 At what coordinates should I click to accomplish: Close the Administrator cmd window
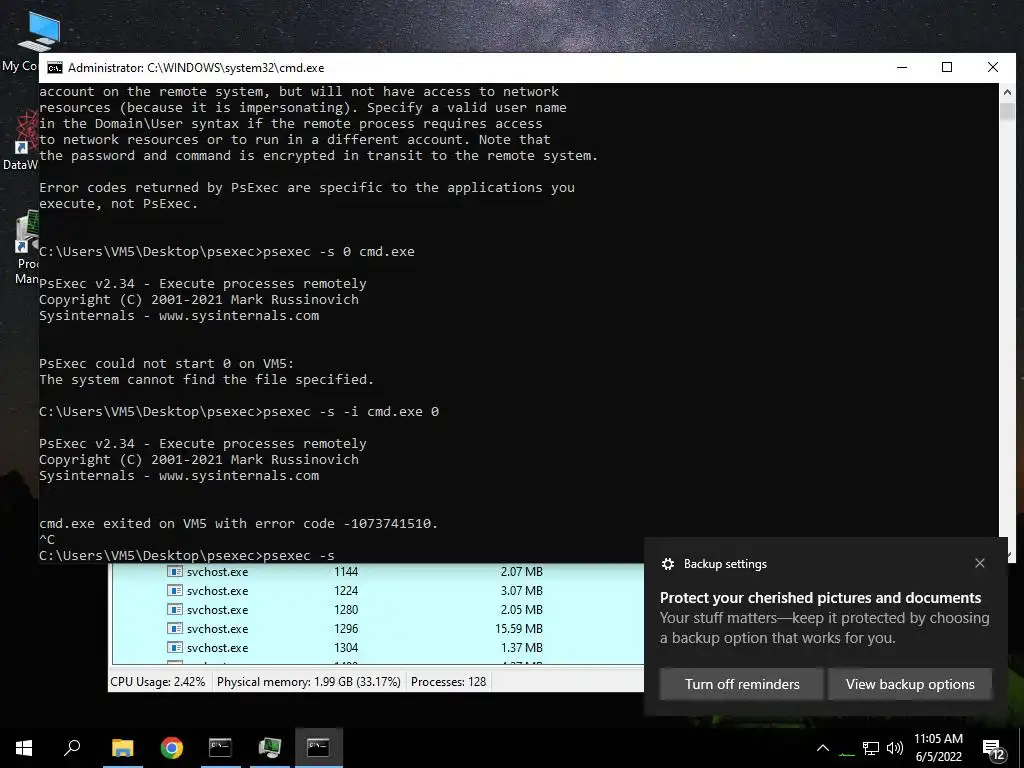tap(993, 67)
